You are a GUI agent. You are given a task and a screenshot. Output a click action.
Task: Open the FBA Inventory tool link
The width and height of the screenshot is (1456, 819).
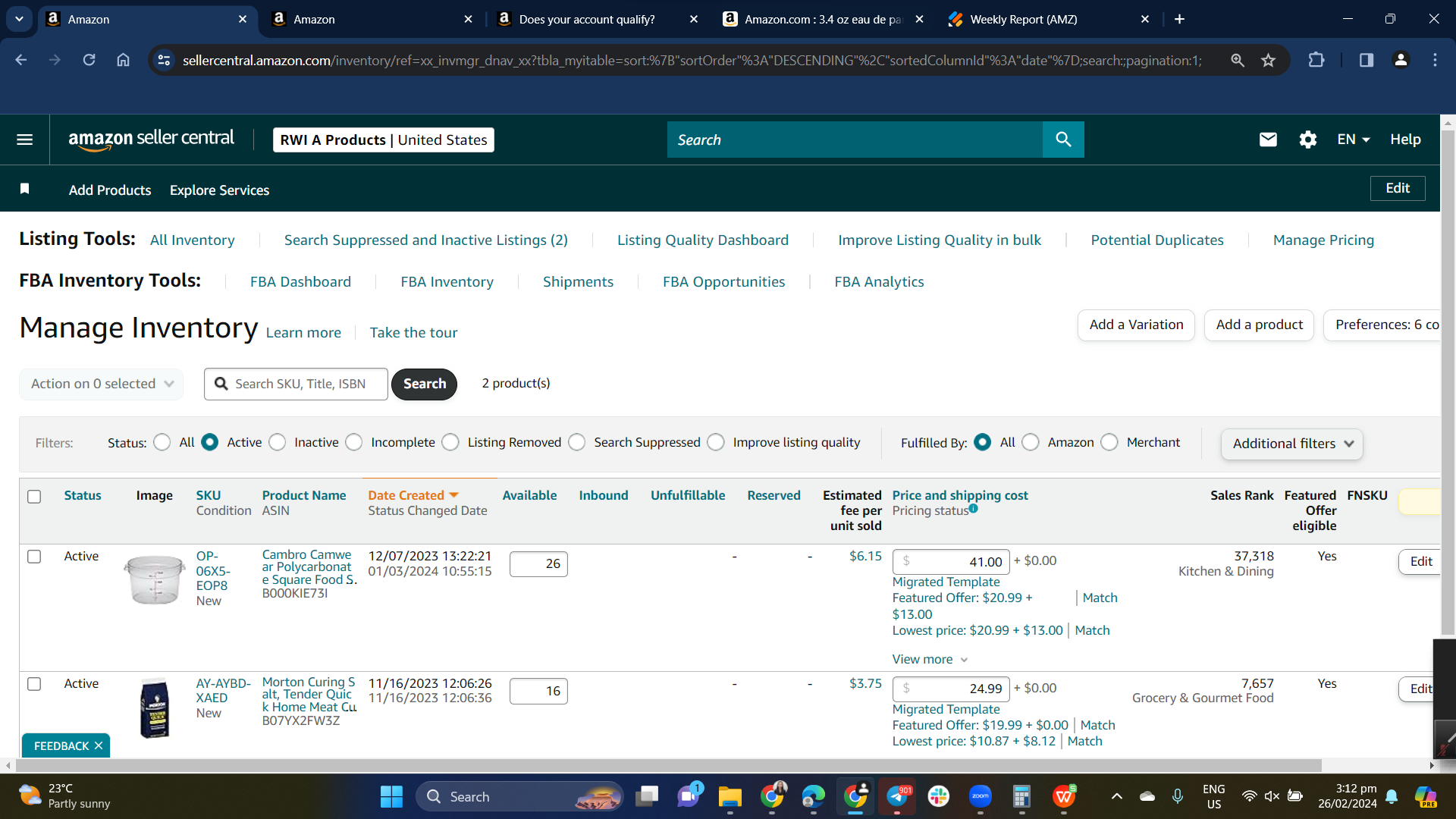[x=447, y=281]
